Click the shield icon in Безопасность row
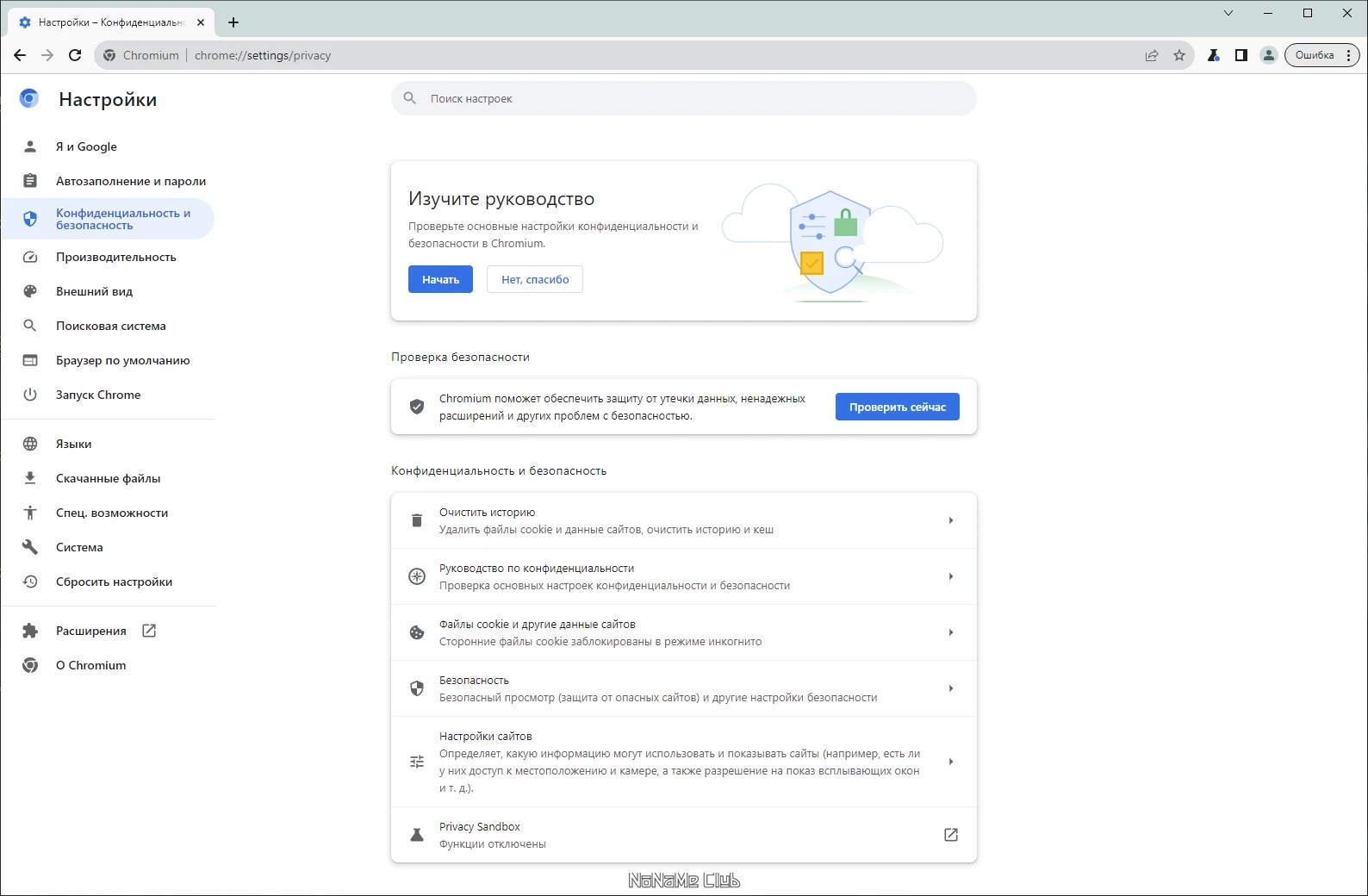Viewport: 1368px width, 896px height. (417, 688)
